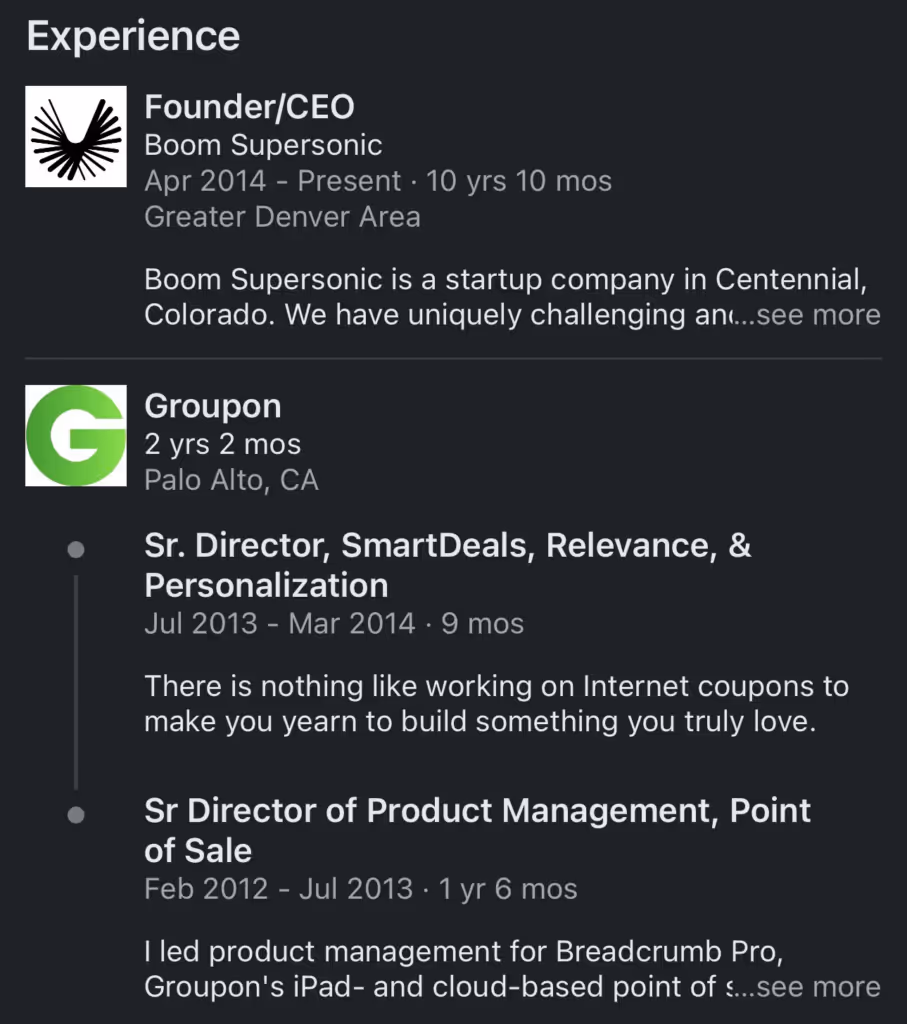Open Groupon company page via its logo
This screenshot has height=1024, width=907.
click(75, 435)
